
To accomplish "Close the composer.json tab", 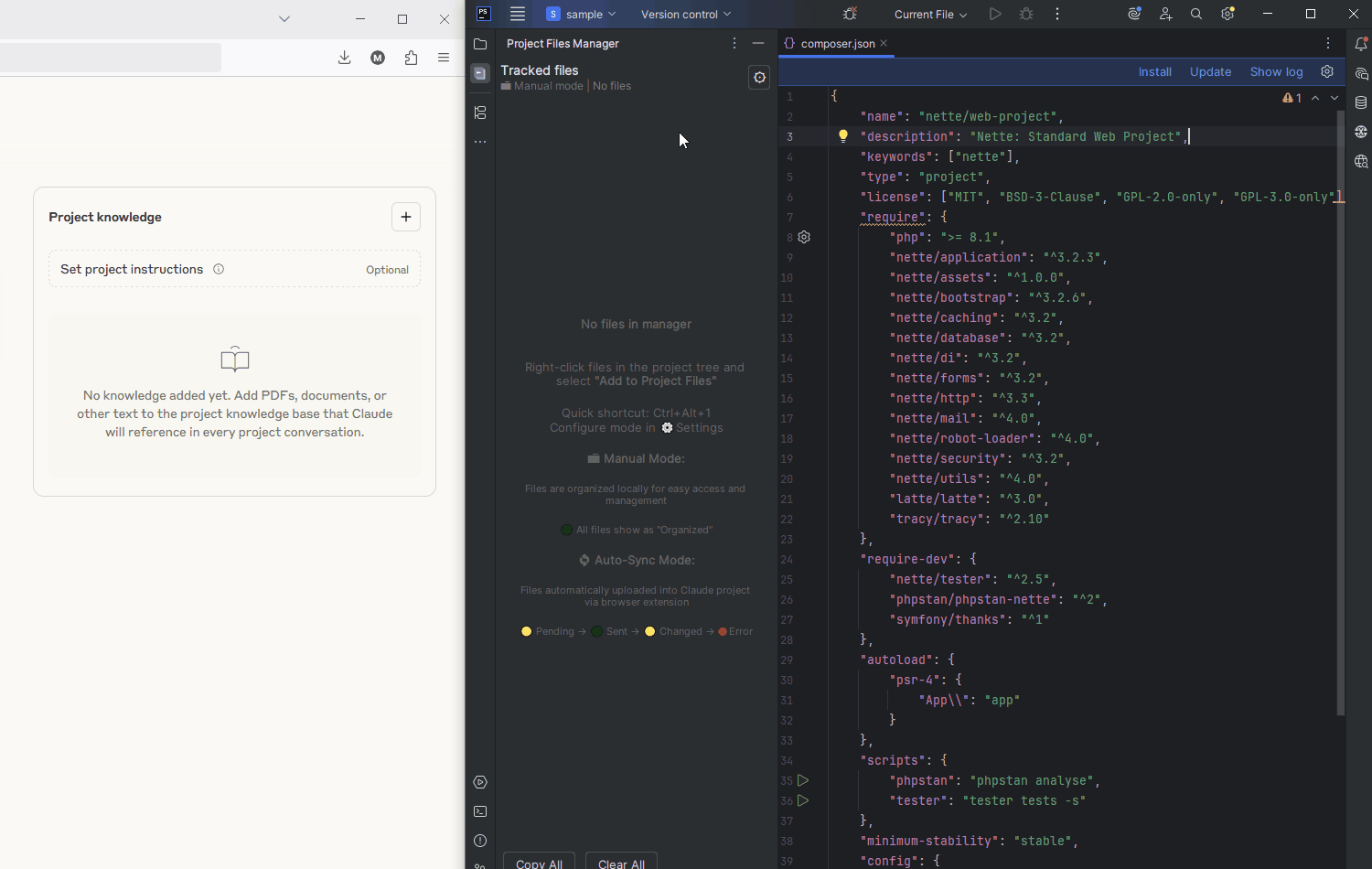I will point(884,43).
